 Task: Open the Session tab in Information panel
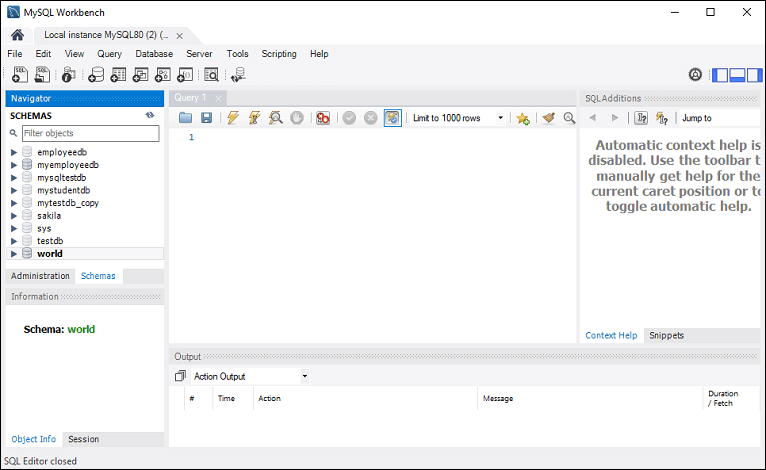pyautogui.click(x=83, y=439)
